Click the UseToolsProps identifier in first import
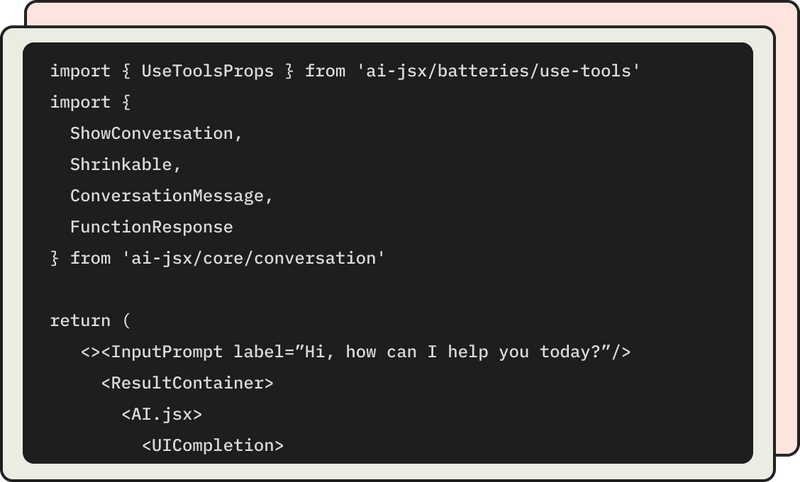Image resolution: width=800 pixels, height=482 pixels. 208,71
